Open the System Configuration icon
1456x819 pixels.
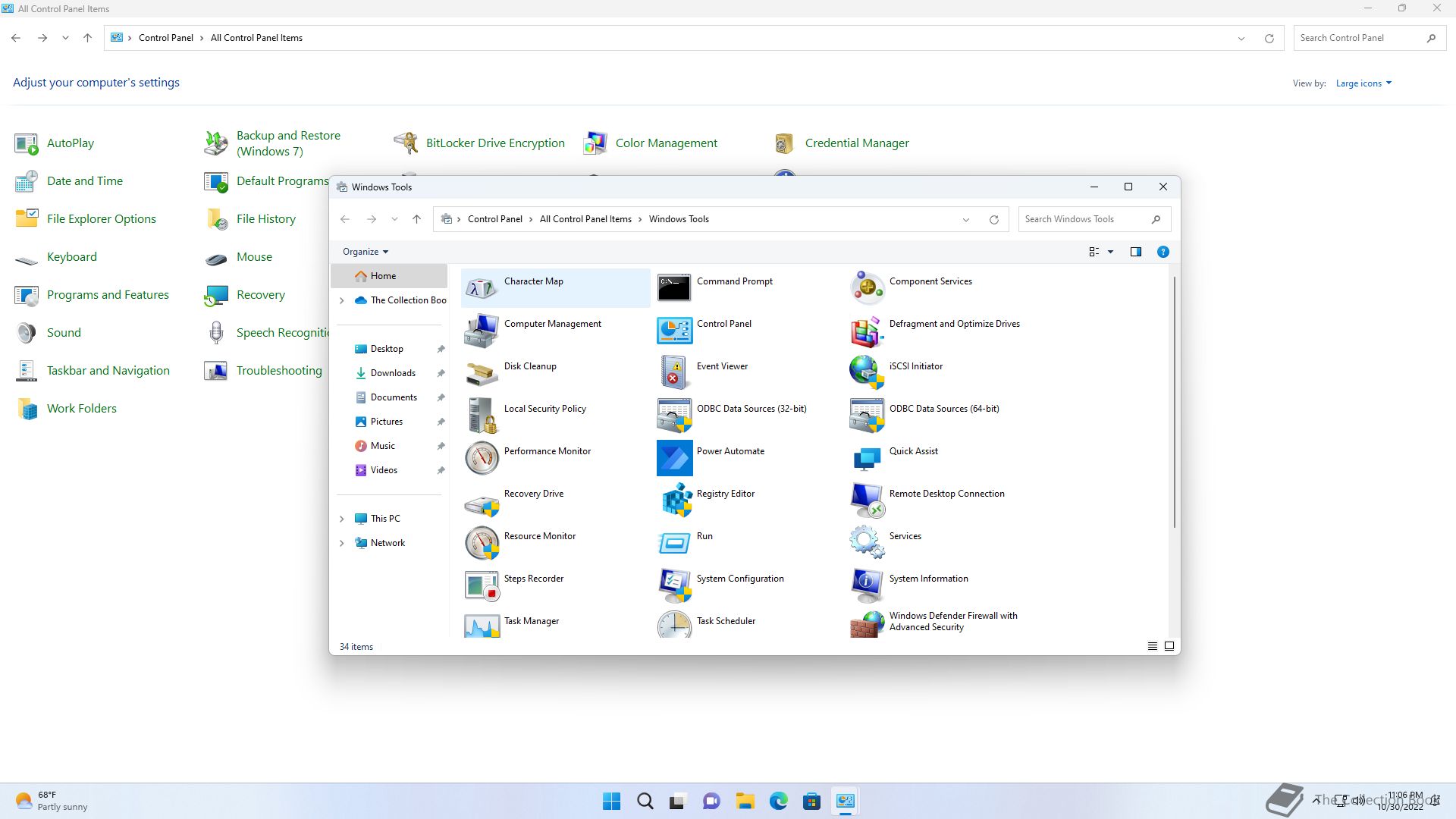click(x=674, y=585)
